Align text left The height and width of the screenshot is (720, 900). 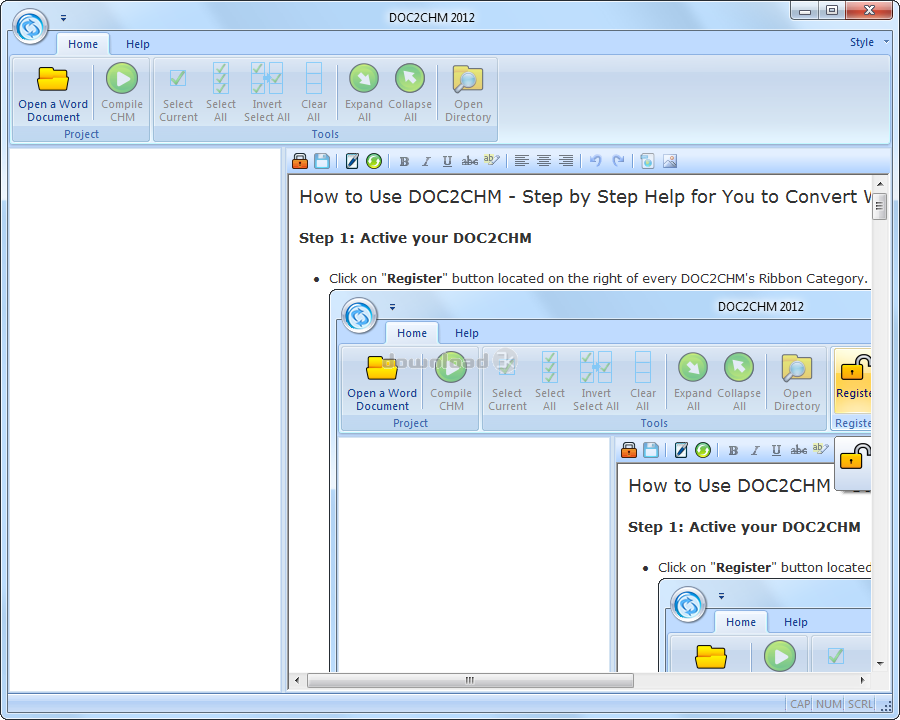click(x=521, y=161)
